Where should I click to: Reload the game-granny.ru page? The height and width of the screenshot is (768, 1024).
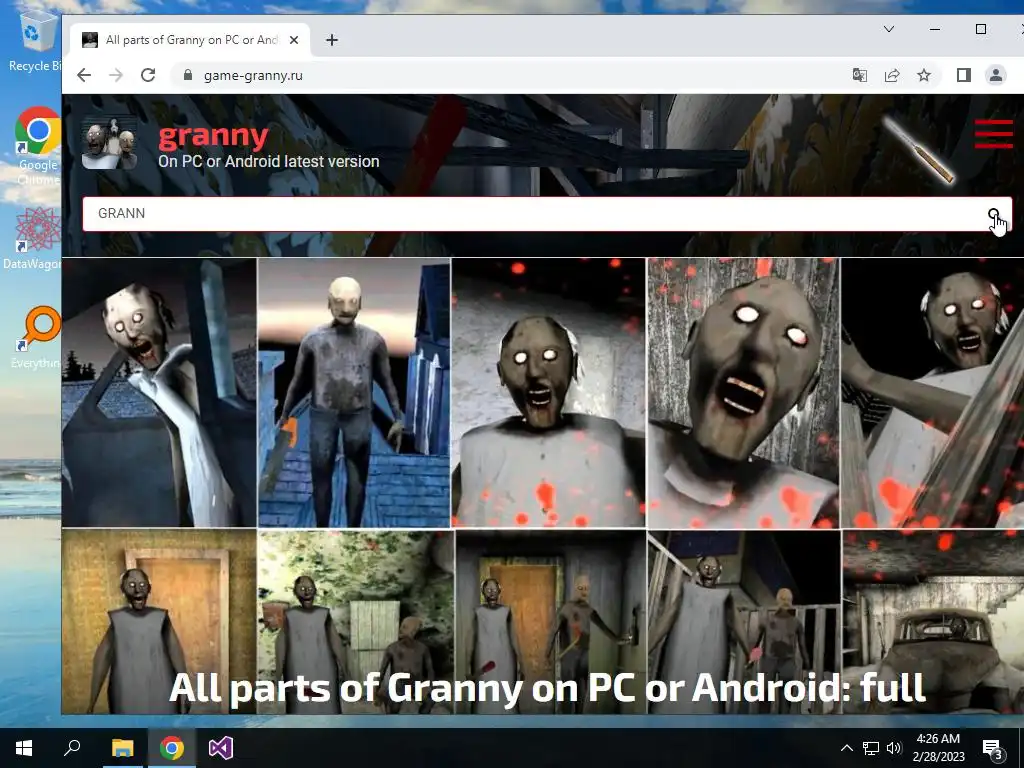point(148,75)
